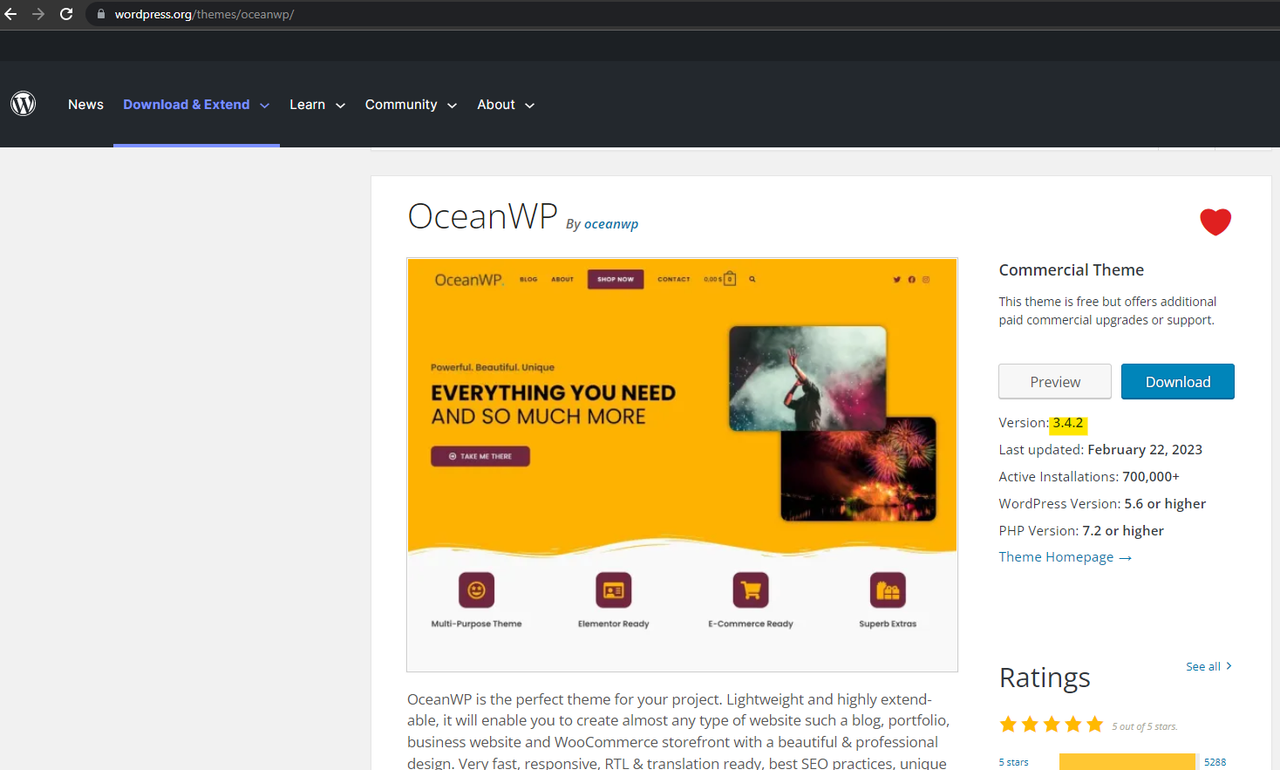1280x770 pixels.
Task: Click the WordPress Version 5.6 or higher text
Action: point(1102,504)
